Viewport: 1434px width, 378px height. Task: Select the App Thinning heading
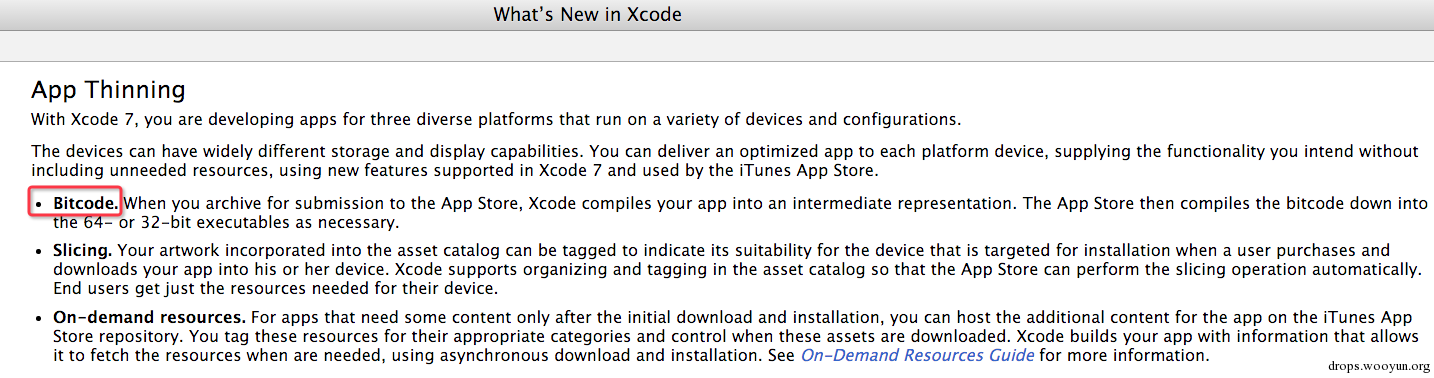coord(108,90)
